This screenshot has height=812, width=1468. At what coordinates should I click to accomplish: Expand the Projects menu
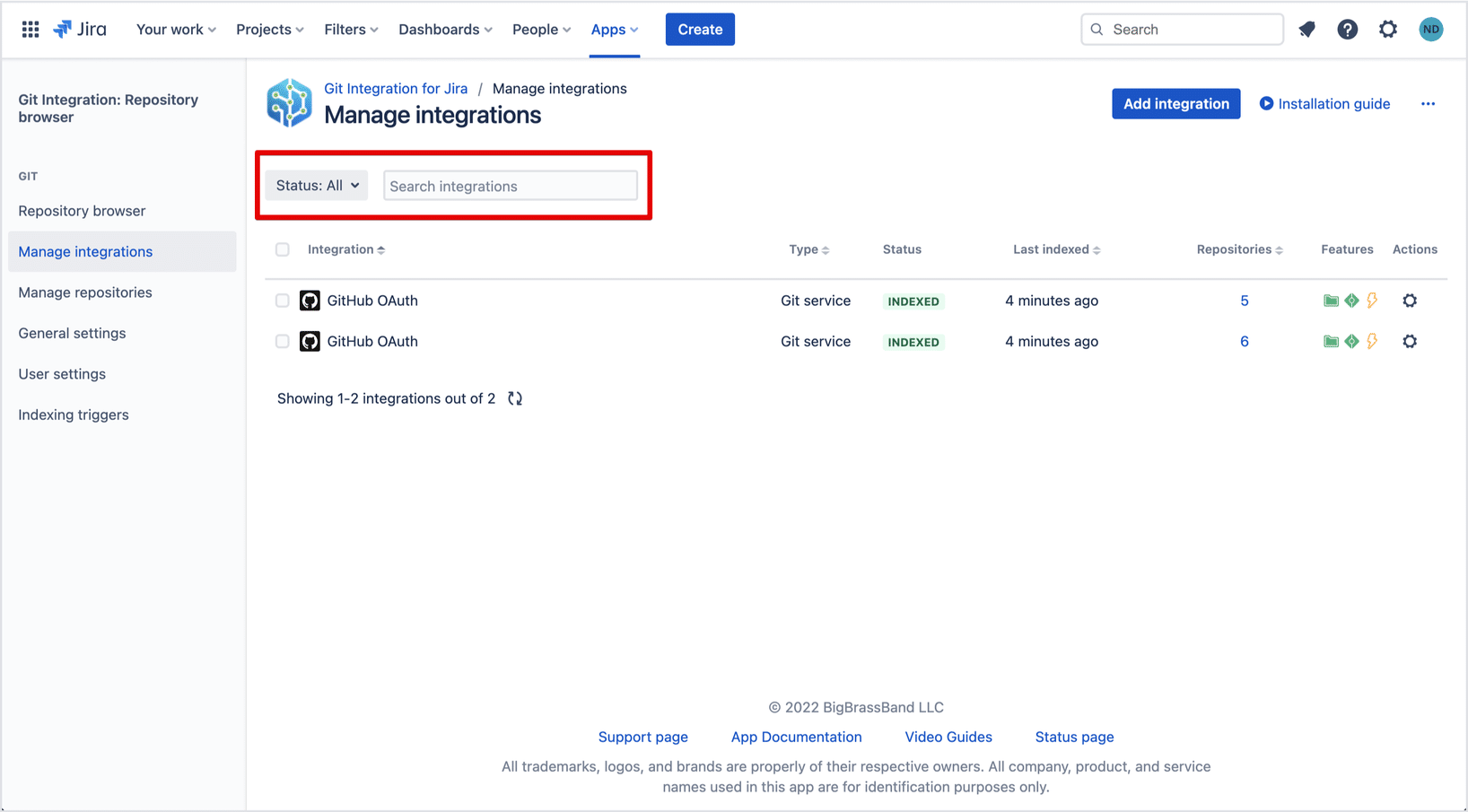pyautogui.click(x=269, y=30)
